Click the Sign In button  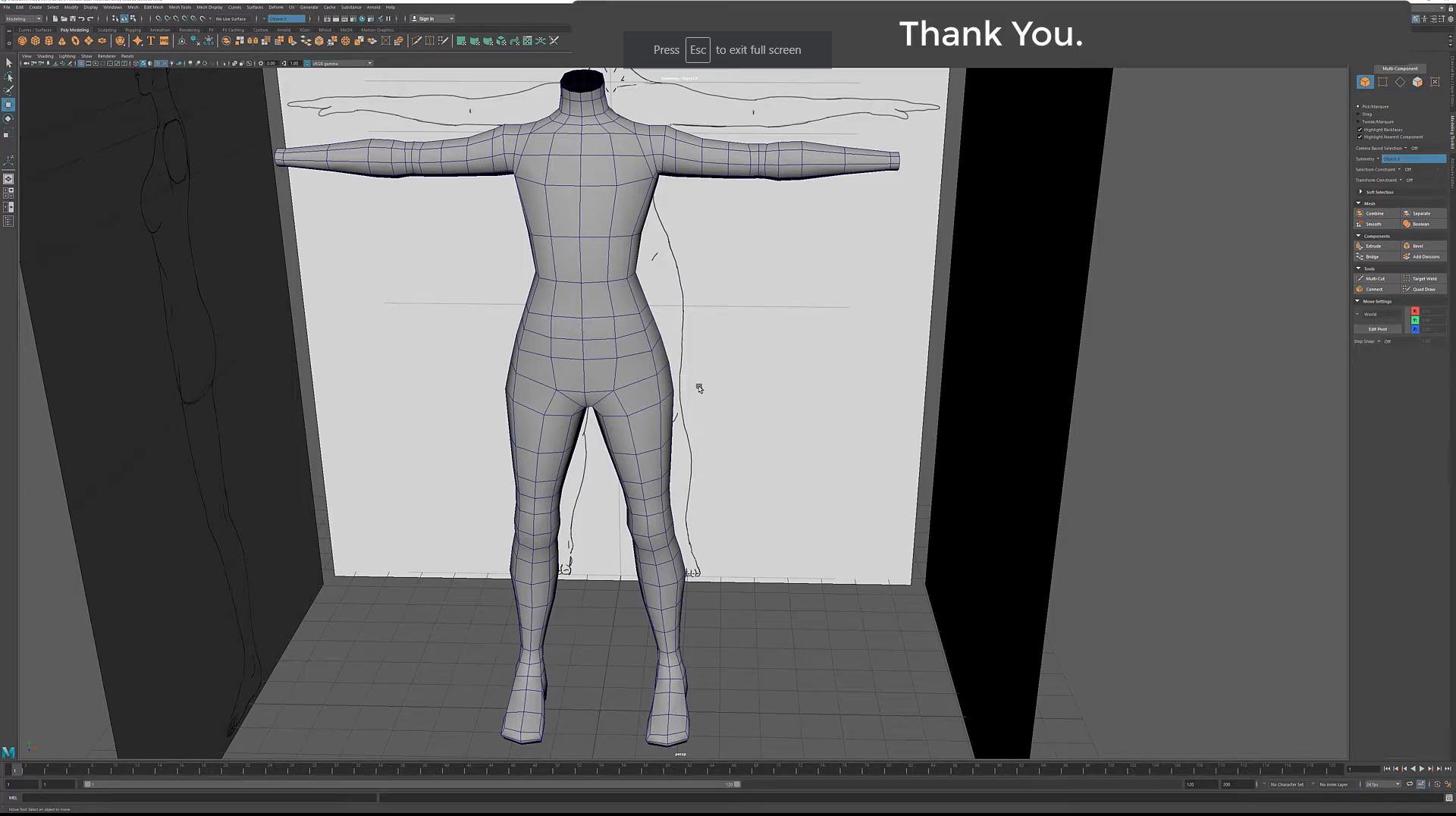pos(427,19)
